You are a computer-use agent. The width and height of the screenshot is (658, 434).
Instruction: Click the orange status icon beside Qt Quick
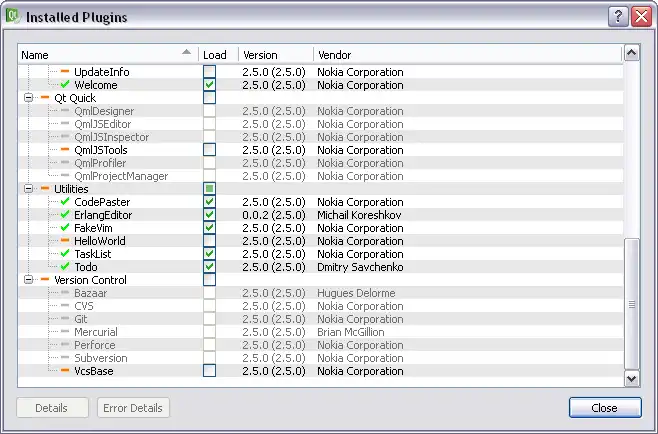click(45, 97)
